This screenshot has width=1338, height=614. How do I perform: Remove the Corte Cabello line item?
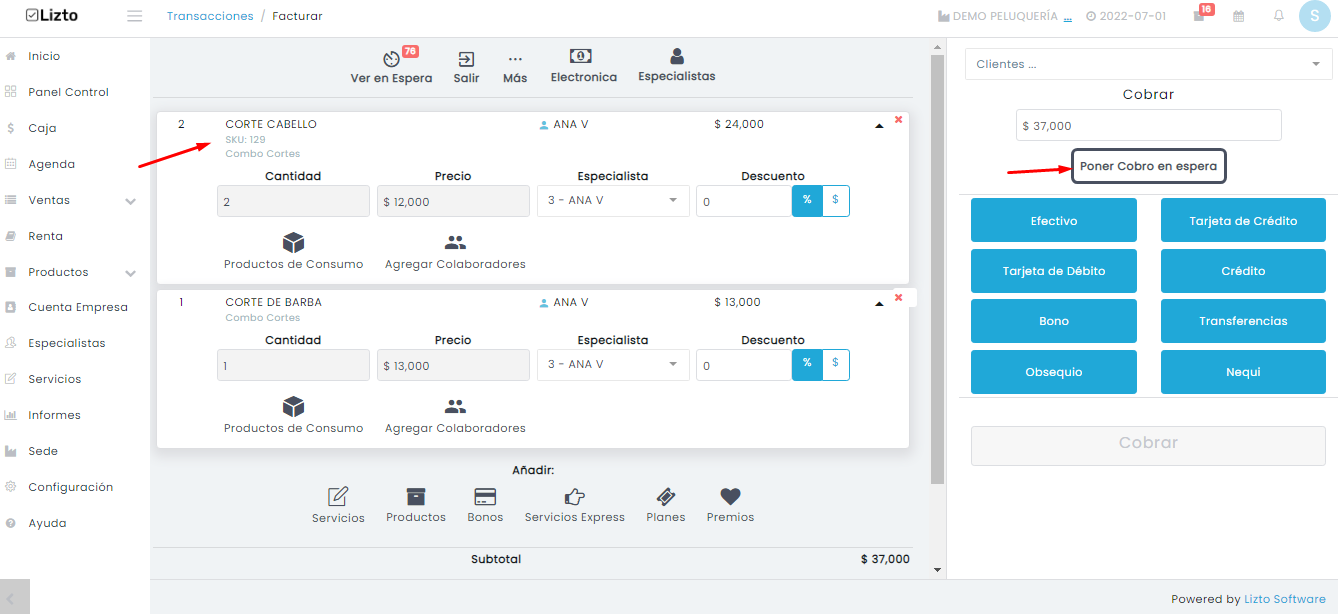[x=898, y=119]
